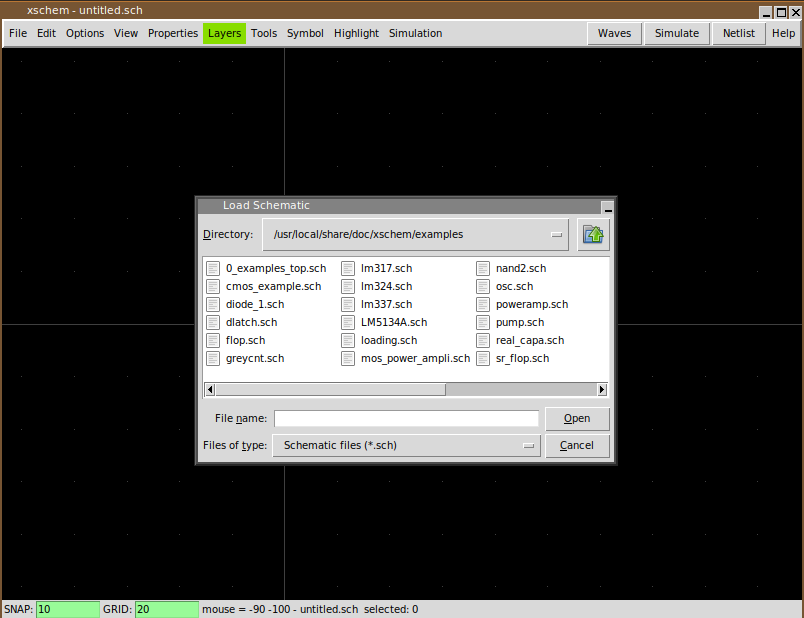This screenshot has width=804, height=618.
Task: Choose the nand2.sch file icon
Action: pyautogui.click(x=483, y=268)
